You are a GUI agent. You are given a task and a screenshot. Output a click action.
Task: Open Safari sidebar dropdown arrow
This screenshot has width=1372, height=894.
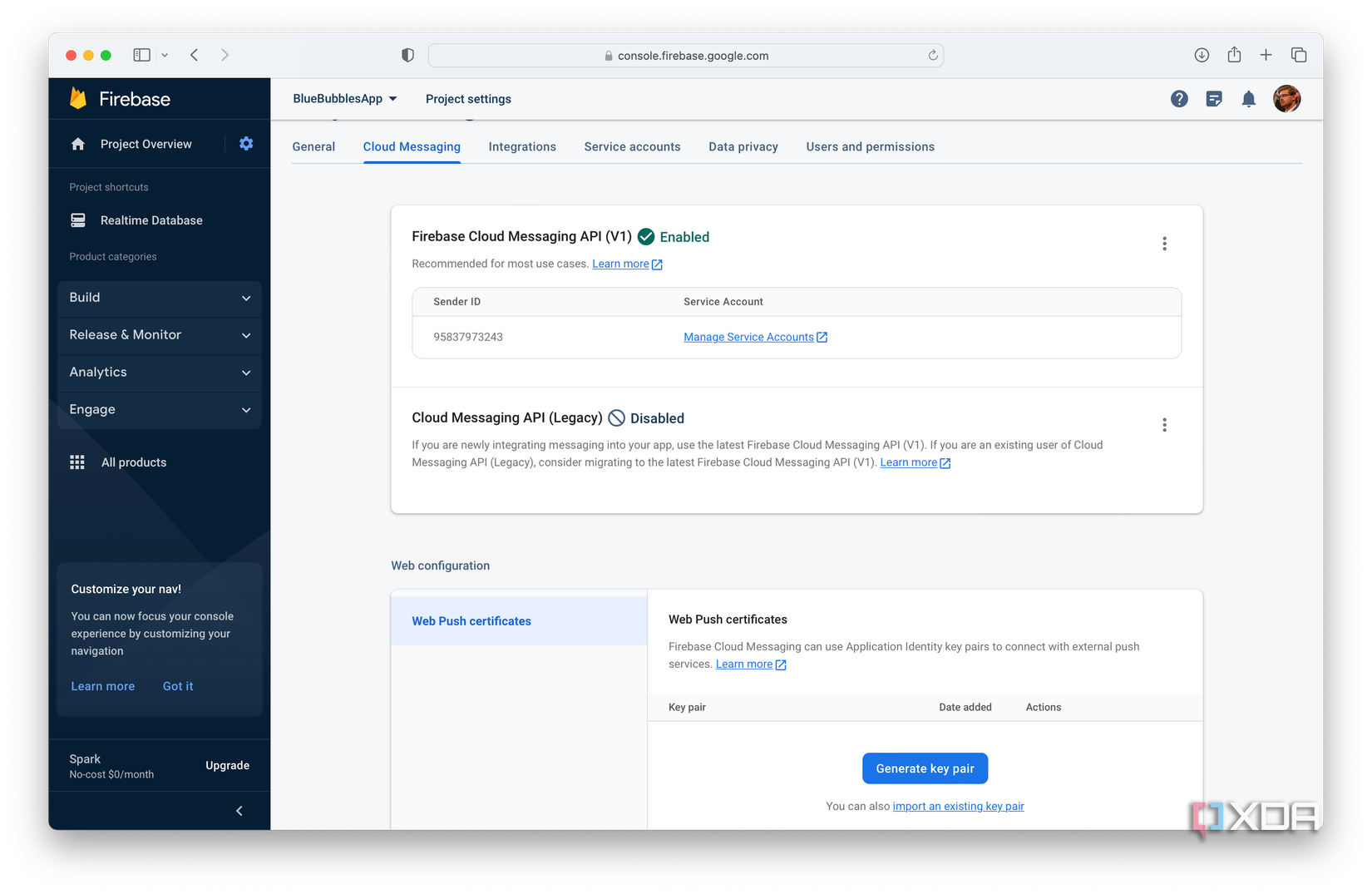coord(165,55)
